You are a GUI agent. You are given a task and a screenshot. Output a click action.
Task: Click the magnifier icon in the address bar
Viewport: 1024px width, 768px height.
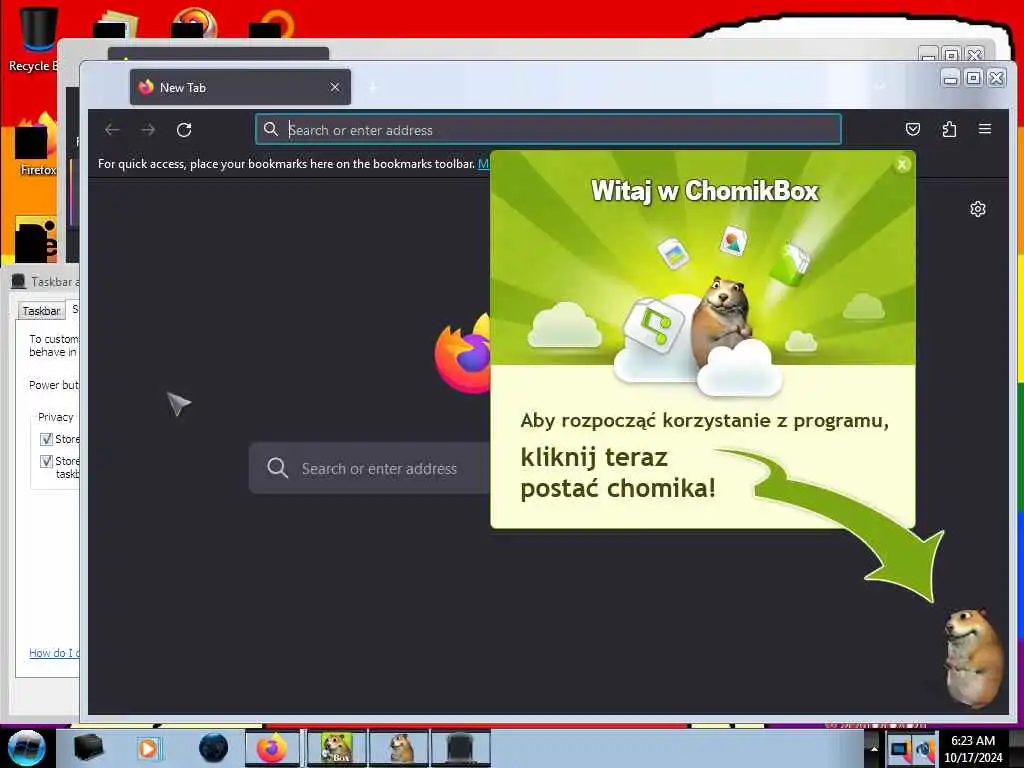coord(270,129)
